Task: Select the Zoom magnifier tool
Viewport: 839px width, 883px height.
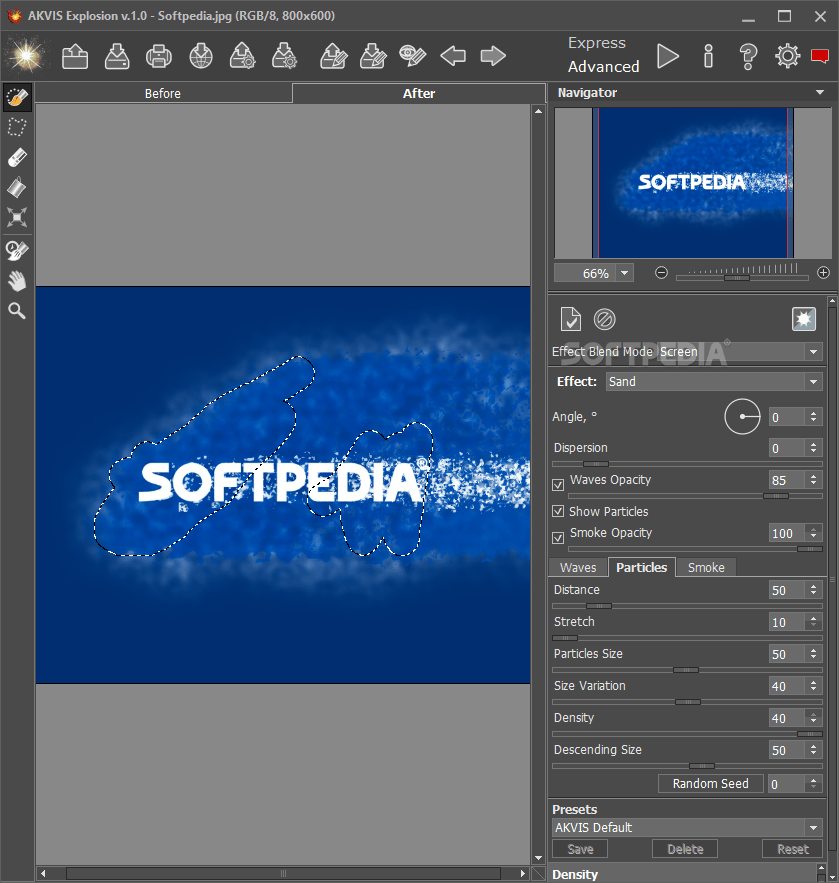Action: 17,310
